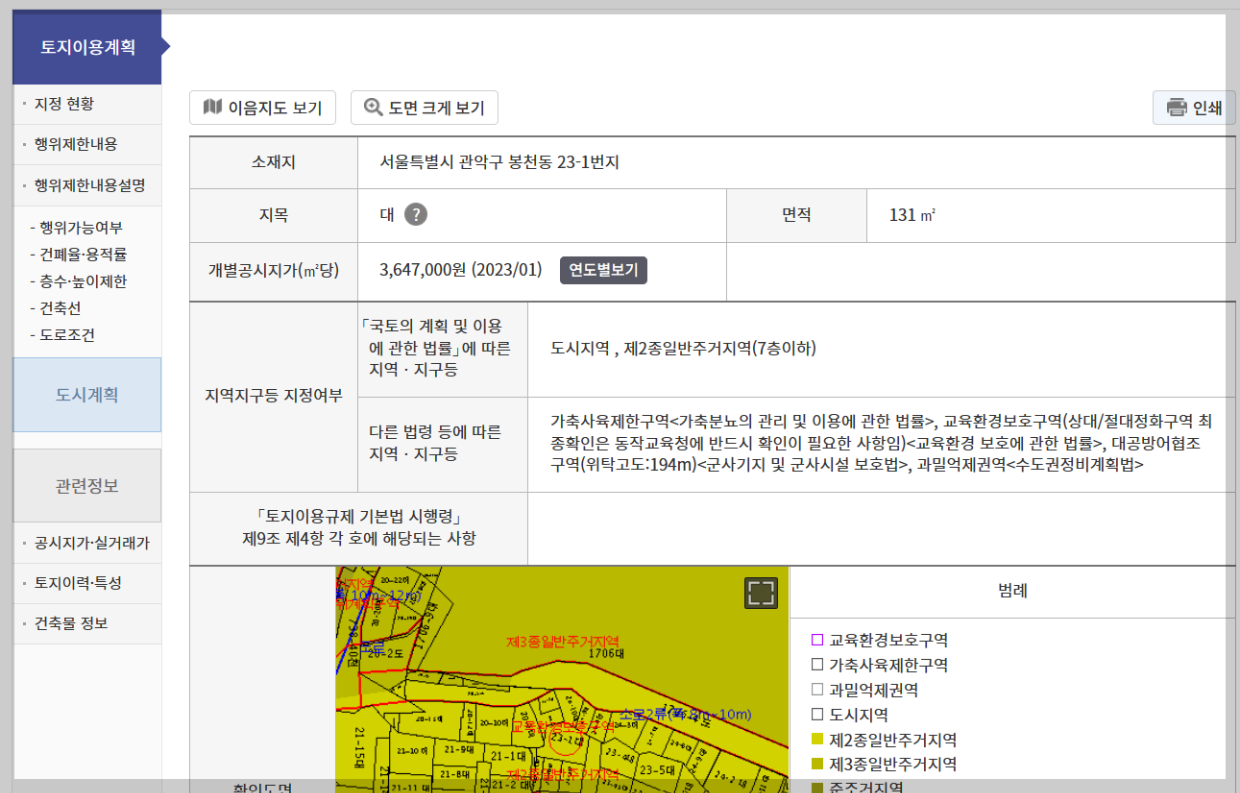Click the 개별공시지가(㎡당) label
Image resolution: width=1240 pixels, height=793 pixels.
click(x=273, y=270)
